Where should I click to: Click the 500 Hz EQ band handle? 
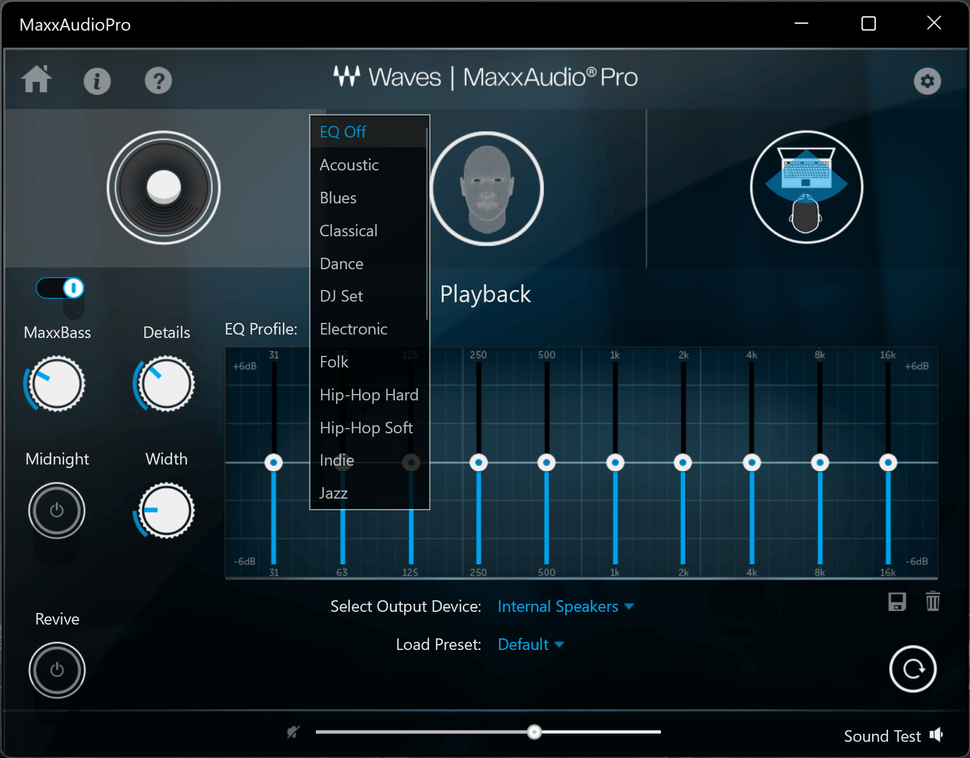pyautogui.click(x=546, y=462)
